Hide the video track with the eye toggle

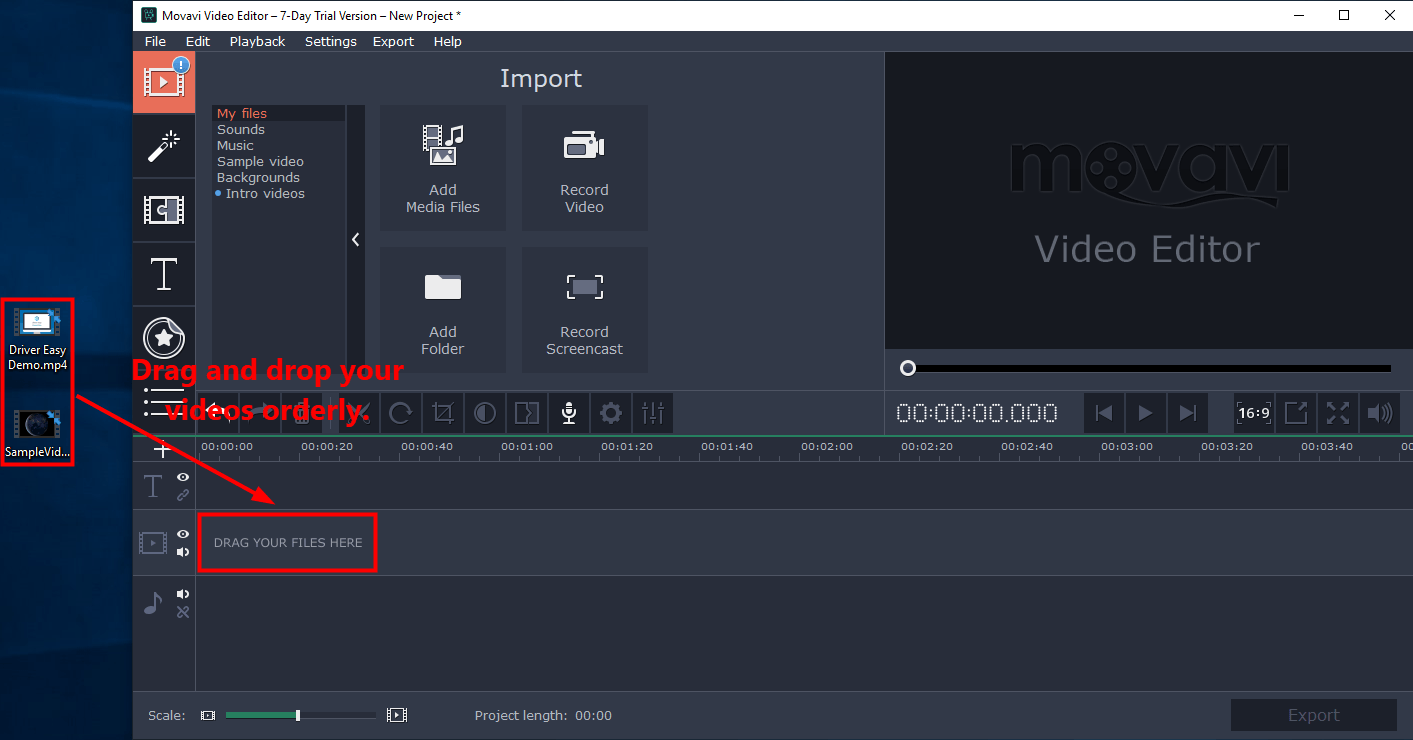[x=182, y=532]
